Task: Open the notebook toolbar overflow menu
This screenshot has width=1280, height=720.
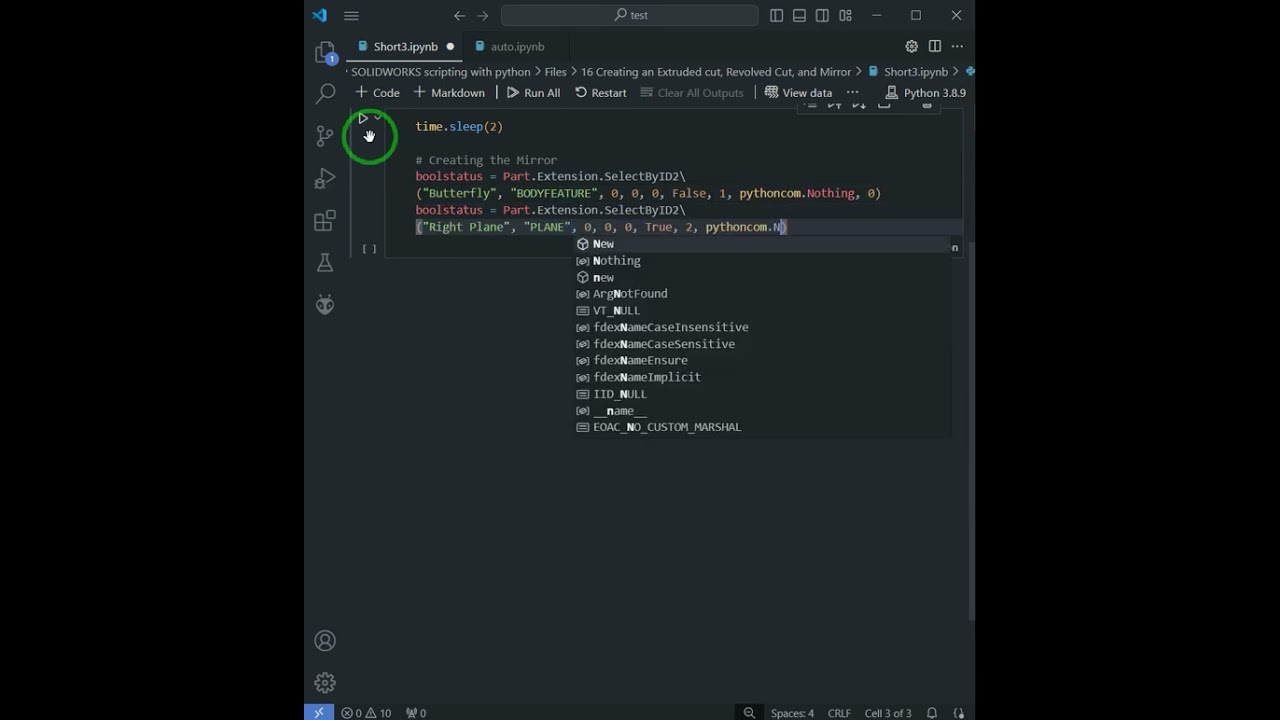Action: click(x=852, y=93)
